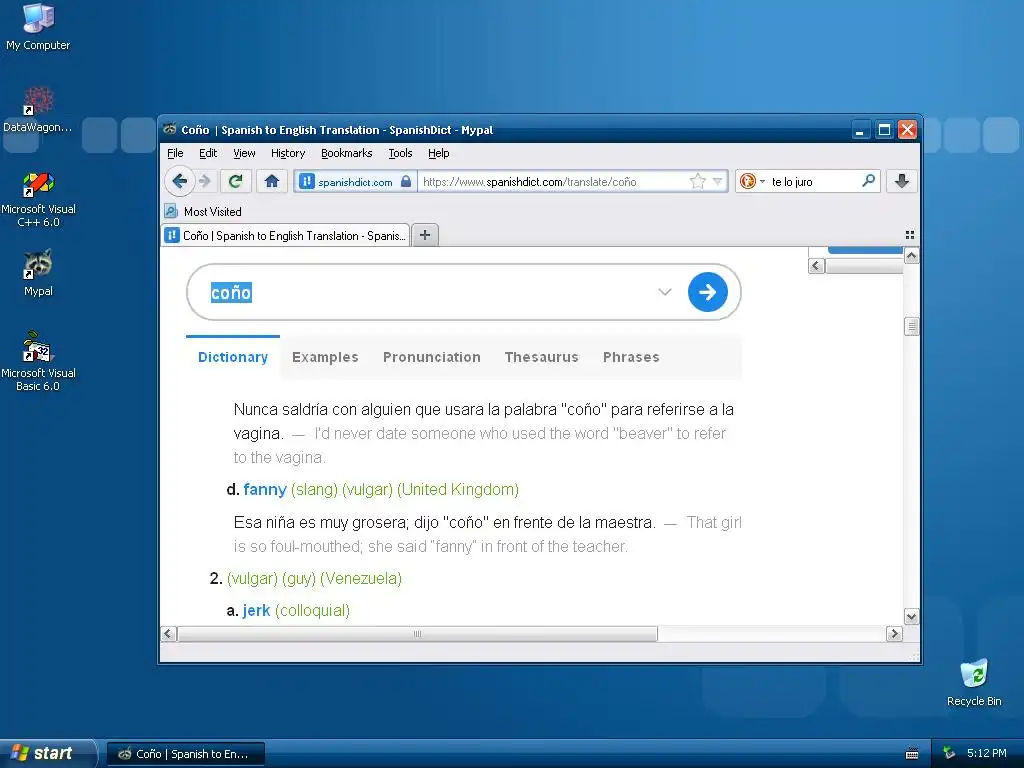Go to the browser home page icon
This screenshot has height=768, width=1024.
272,181
